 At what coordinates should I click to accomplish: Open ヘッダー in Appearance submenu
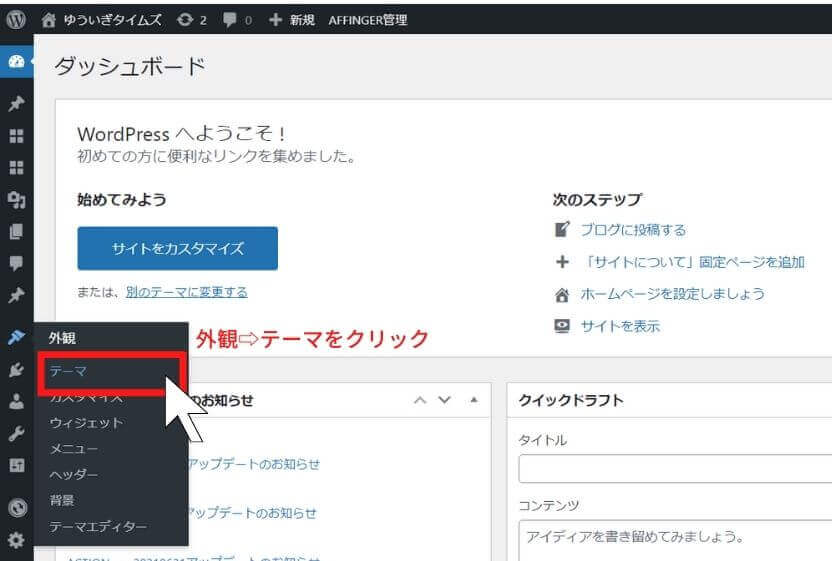73,474
